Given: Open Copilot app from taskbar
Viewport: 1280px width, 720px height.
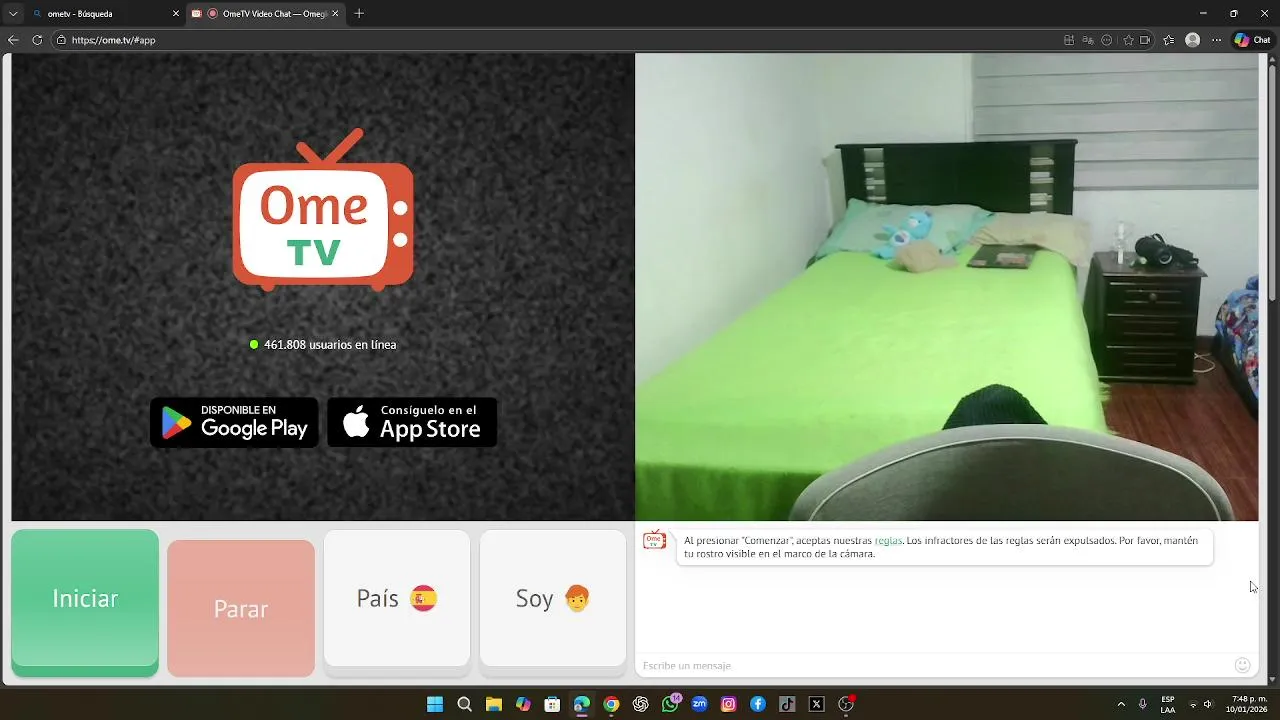Looking at the screenshot, I should [523, 704].
